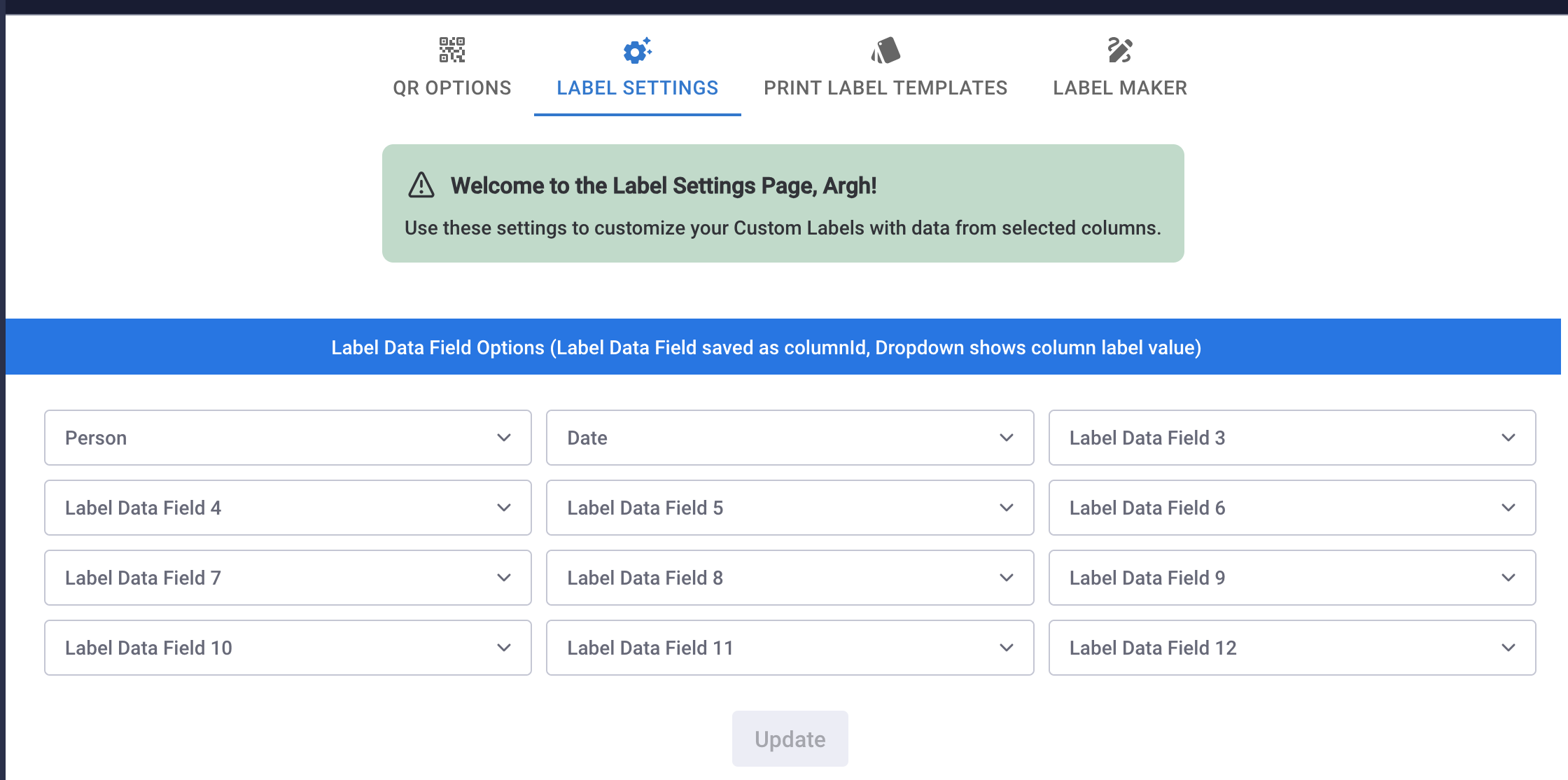Open the QR OPTIONS tab
This screenshot has width=1568, height=780.
[x=452, y=69]
